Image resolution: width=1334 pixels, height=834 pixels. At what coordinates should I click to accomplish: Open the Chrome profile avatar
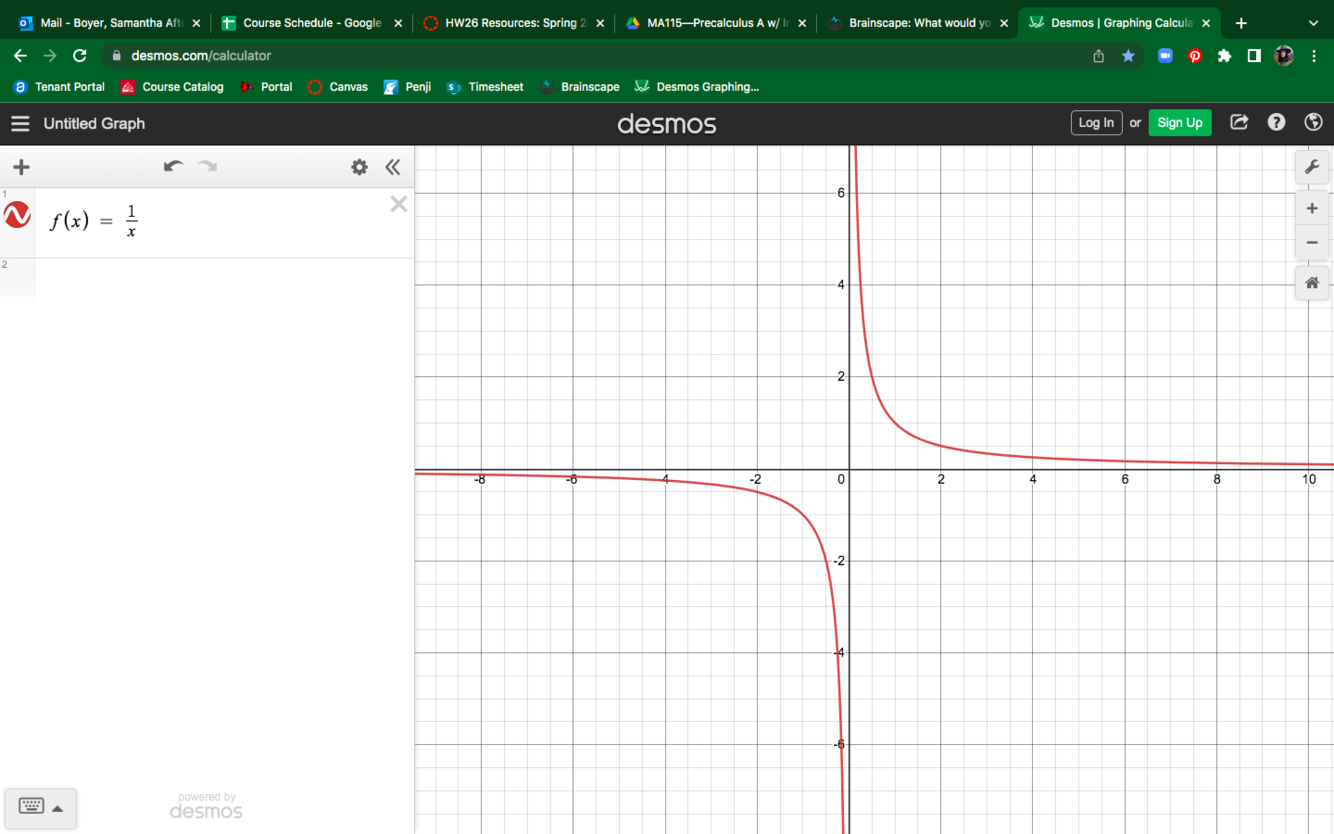point(1284,56)
